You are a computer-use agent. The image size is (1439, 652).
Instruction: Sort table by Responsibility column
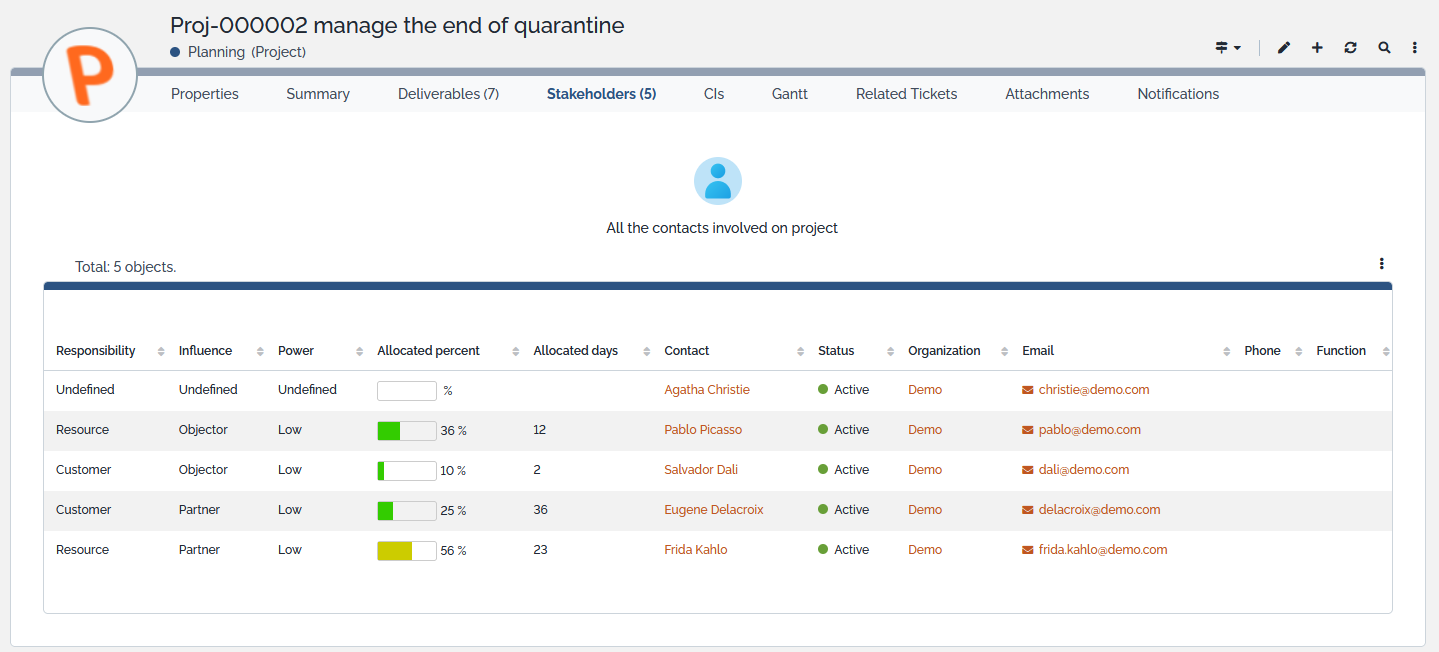click(x=96, y=351)
